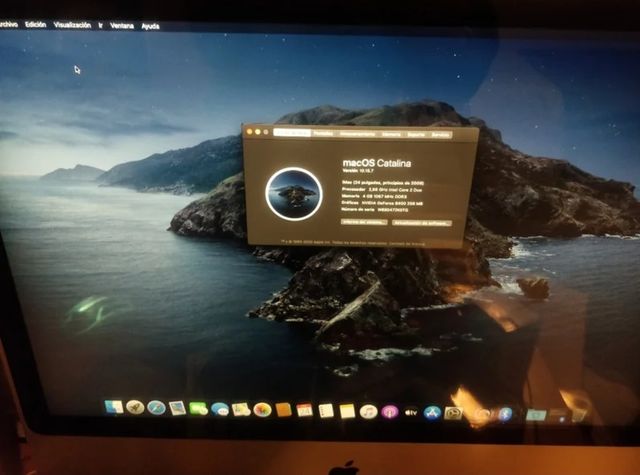
Task: Minimize the About This Mac window
Action: tap(258, 132)
